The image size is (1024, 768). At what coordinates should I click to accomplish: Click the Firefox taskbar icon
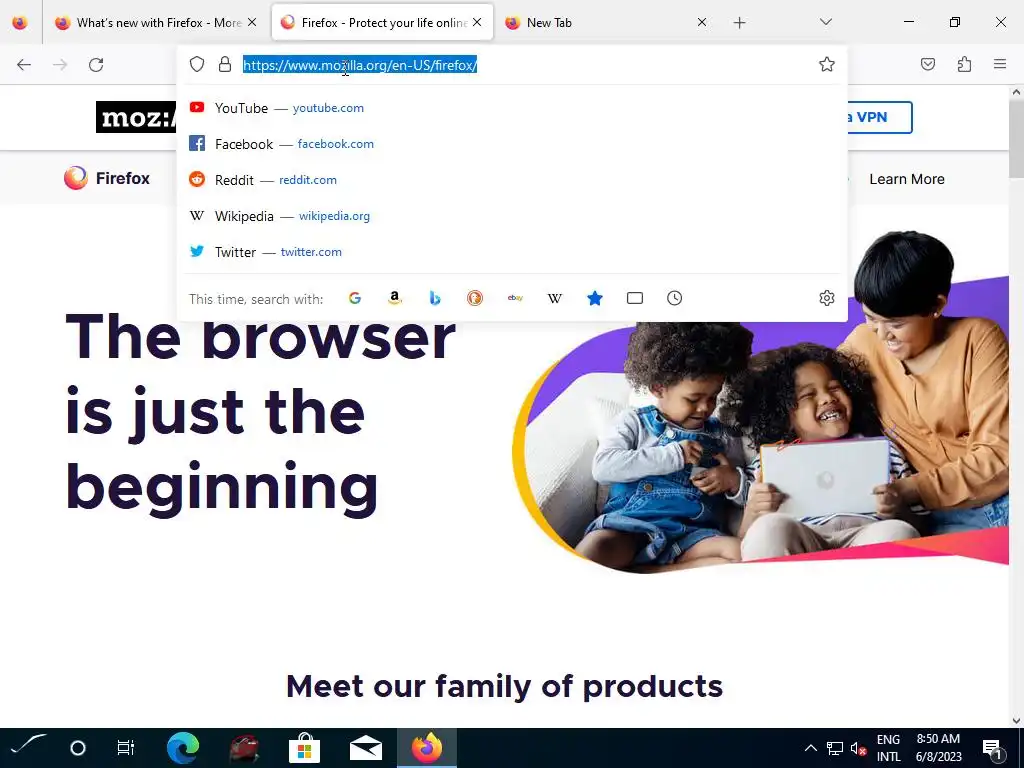click(427, 748)
